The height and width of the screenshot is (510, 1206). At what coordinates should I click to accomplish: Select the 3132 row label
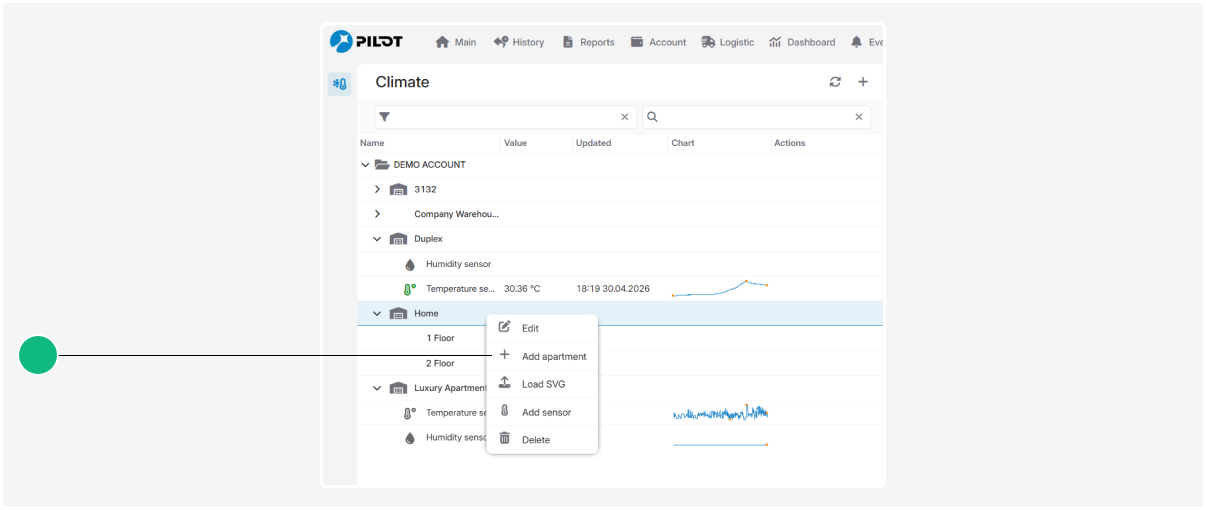coord(425,190)
